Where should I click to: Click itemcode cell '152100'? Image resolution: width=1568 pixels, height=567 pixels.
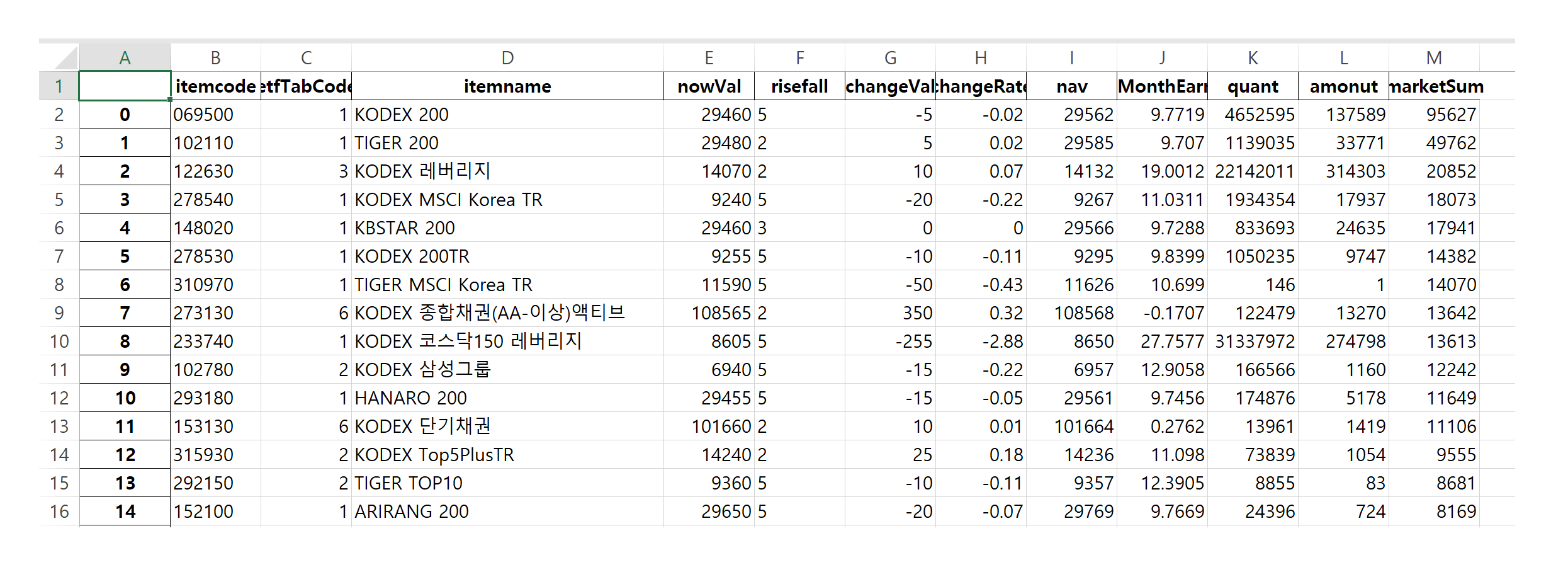tap(215, 512)
